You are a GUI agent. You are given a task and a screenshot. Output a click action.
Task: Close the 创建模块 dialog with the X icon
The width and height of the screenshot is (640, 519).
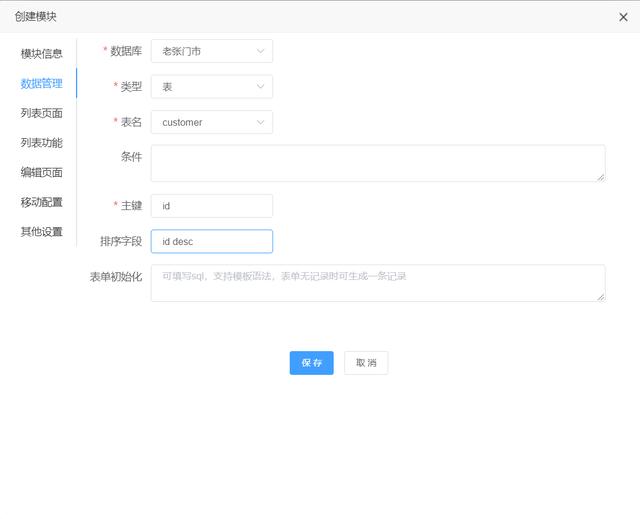coord(623,16)
